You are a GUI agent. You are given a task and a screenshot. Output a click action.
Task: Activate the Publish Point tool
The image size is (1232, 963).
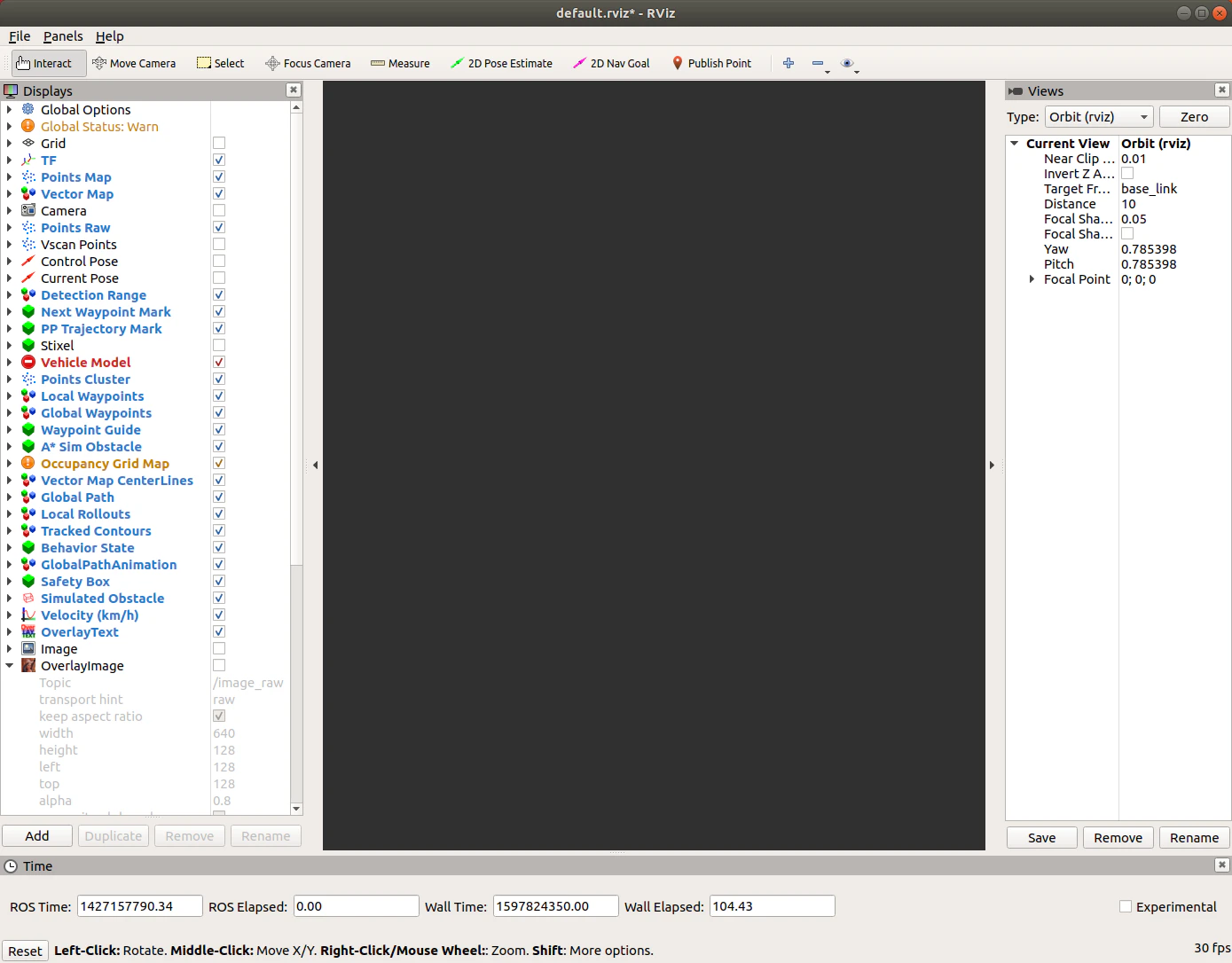(711, 63)
